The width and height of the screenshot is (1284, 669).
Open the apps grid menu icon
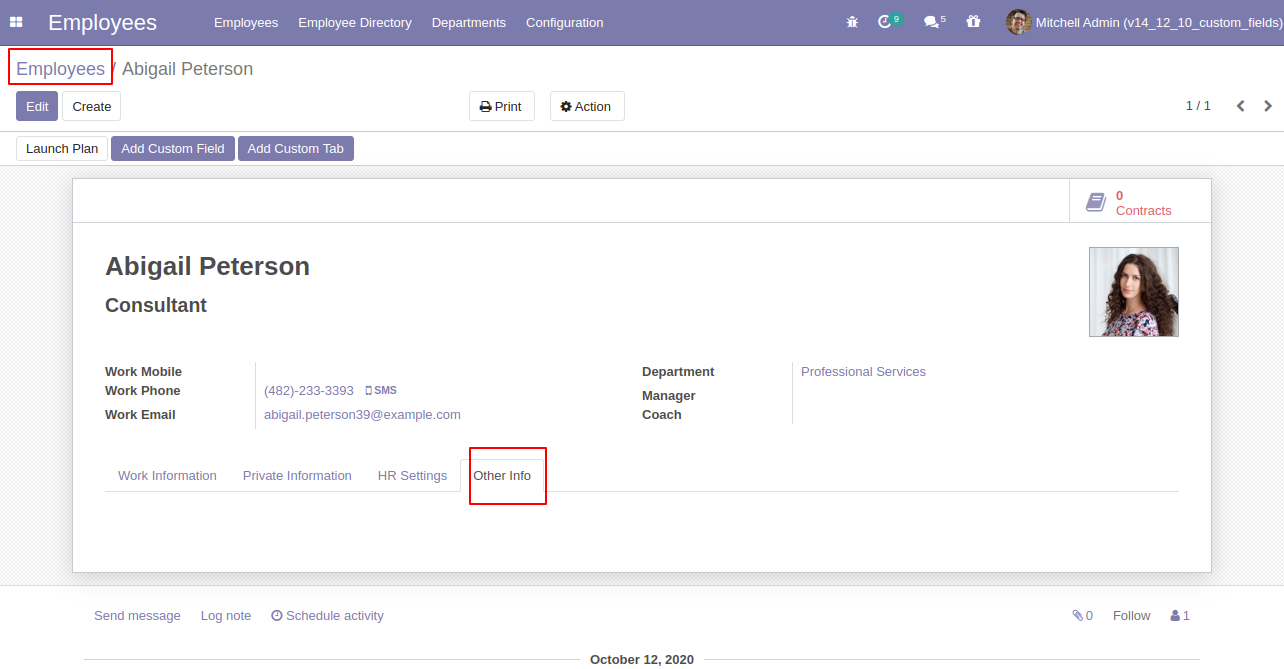[x=16, y=22]
